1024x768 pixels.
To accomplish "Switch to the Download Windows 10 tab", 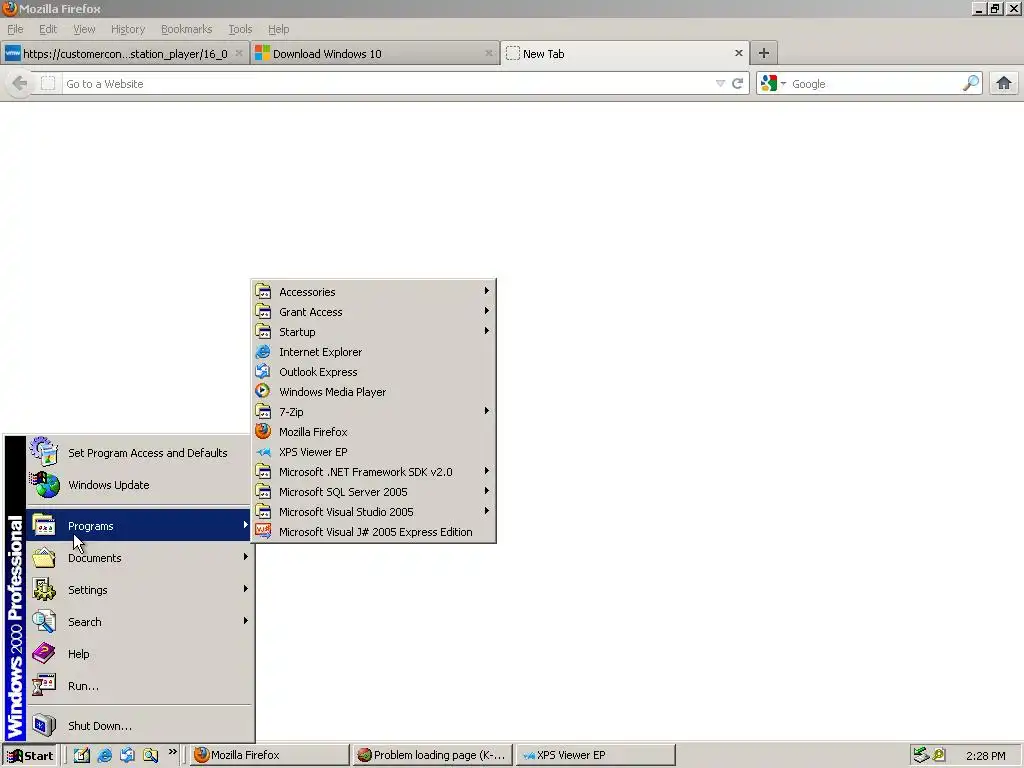I will tap(374, 54).
